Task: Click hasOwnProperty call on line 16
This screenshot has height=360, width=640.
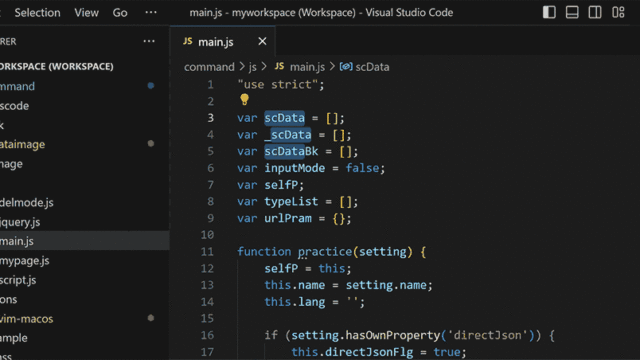Action: 393,335
